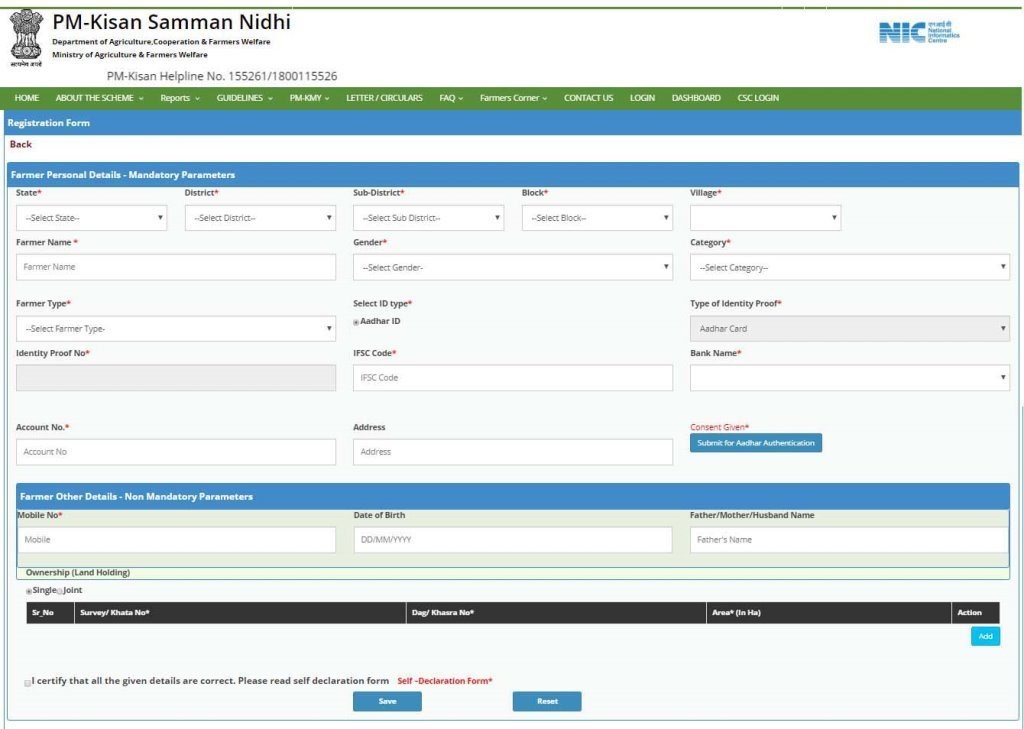Open the PM-KMY menu
Screen dimensions: 1024x729
click(x=310, y=98)
